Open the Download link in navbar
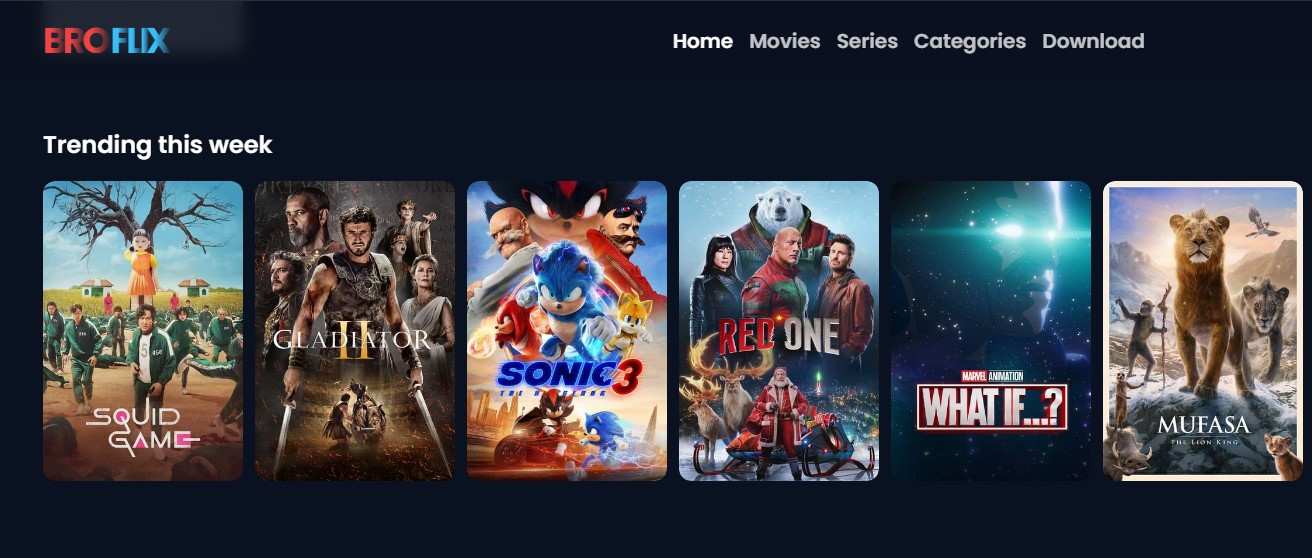The height and width of the screenshot is (558, 1312). click(1093, 41)
